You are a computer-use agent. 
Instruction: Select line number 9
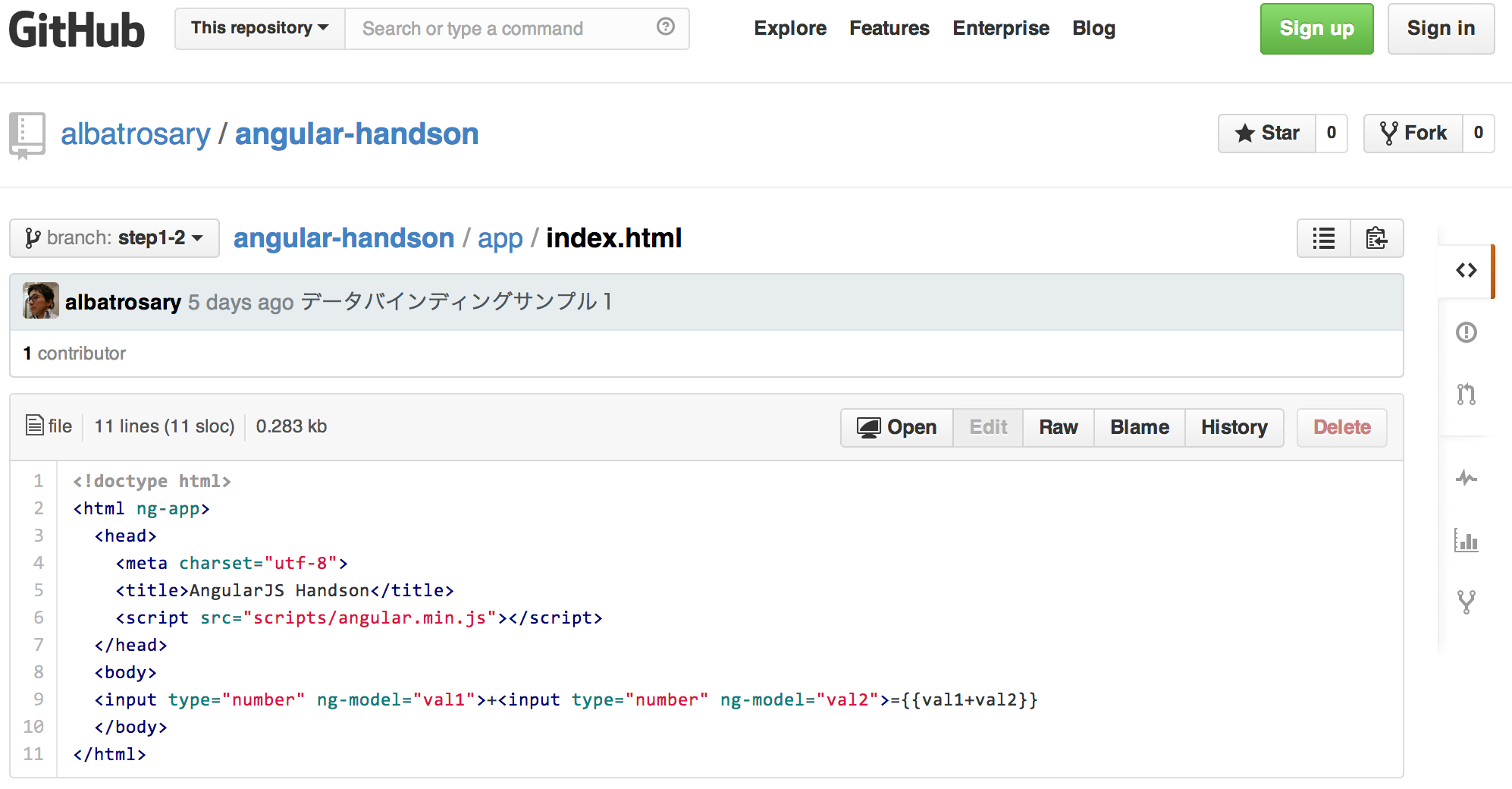click(x=38, y=699)
